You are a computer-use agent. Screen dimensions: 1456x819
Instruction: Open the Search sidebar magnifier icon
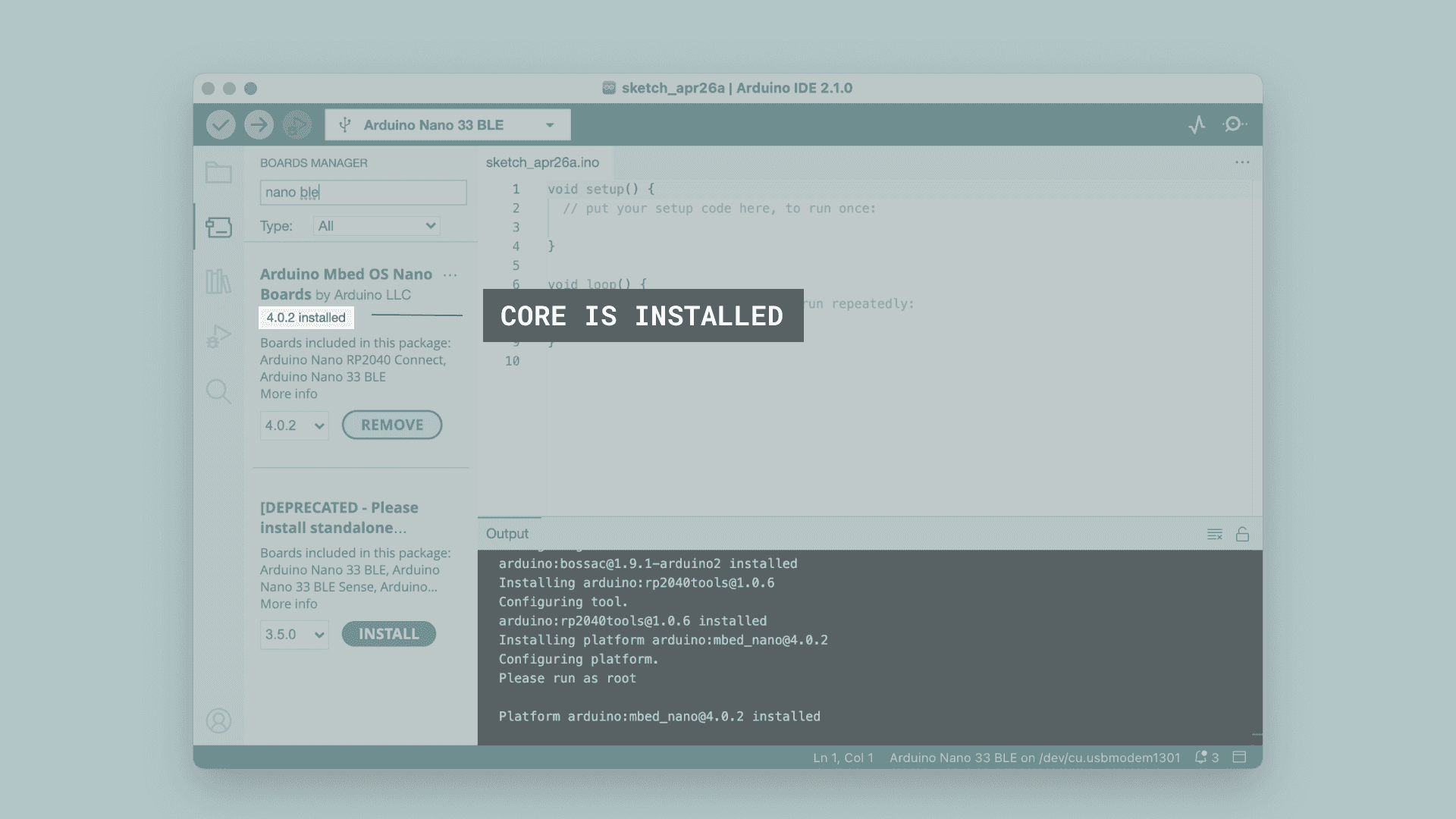218,391
